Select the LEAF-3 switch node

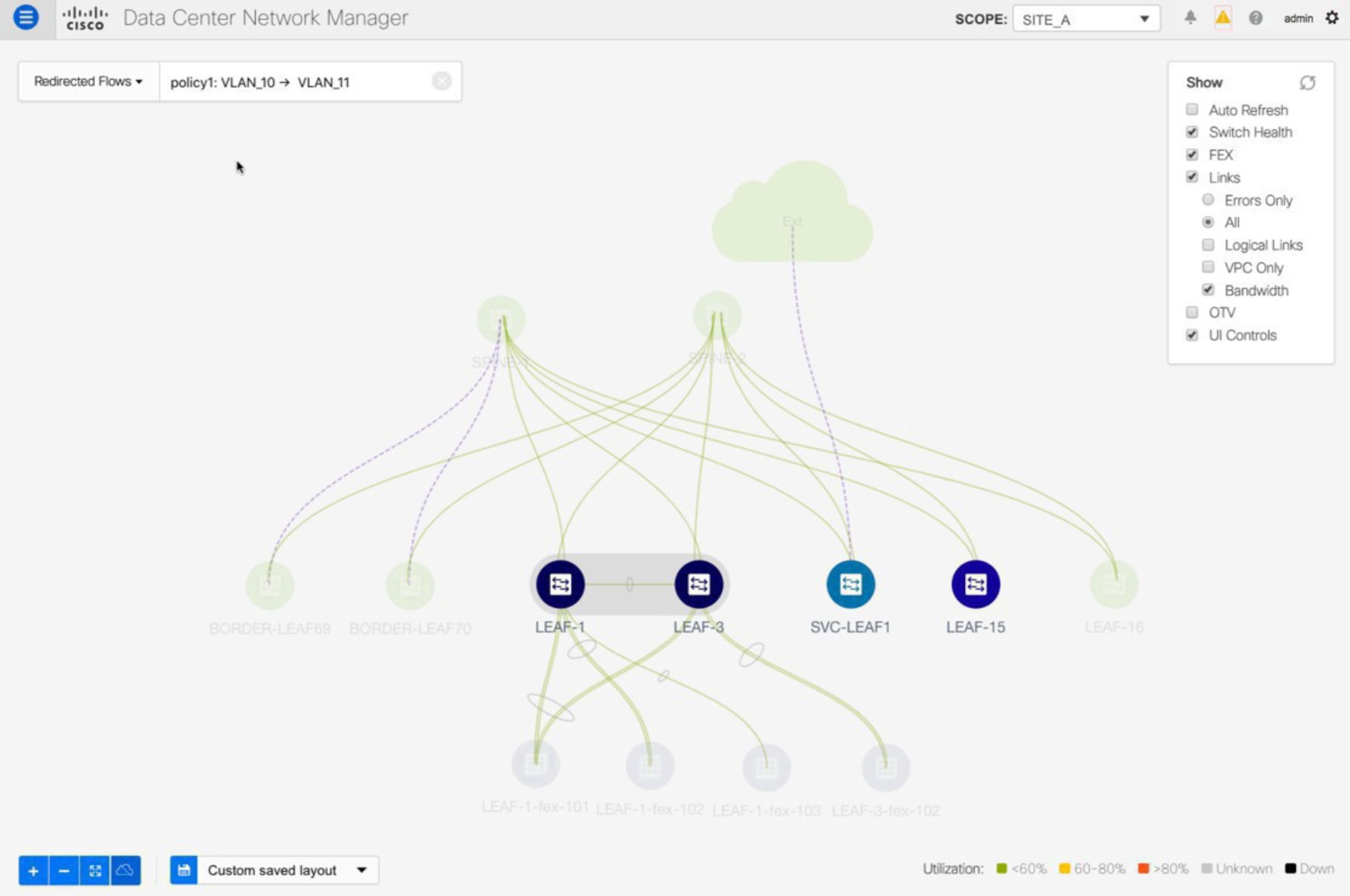(699, 584)
